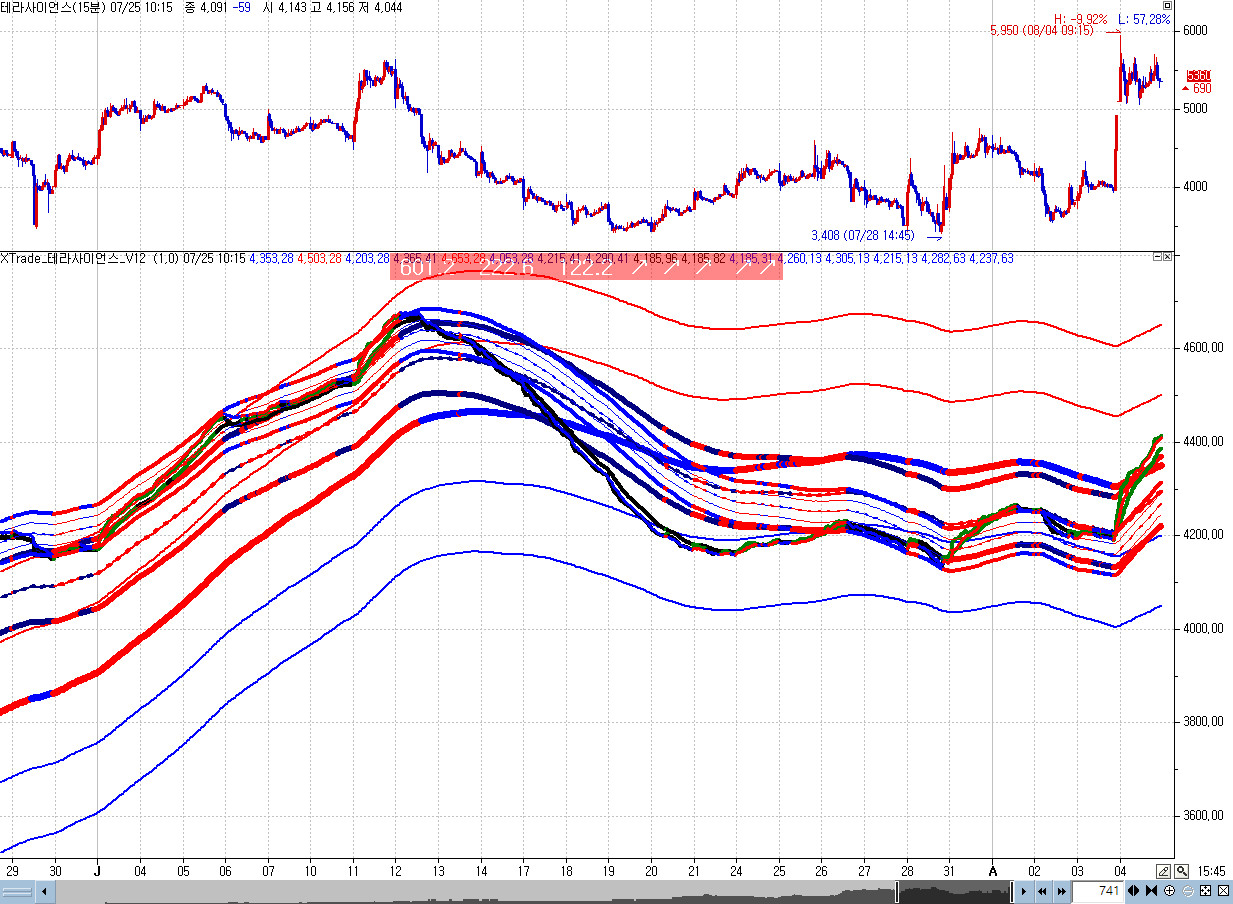Viewport: 1233px width, 904px height.
Task: Click the magnifier zoom tool icon
Action: [x=1182, y=871]
